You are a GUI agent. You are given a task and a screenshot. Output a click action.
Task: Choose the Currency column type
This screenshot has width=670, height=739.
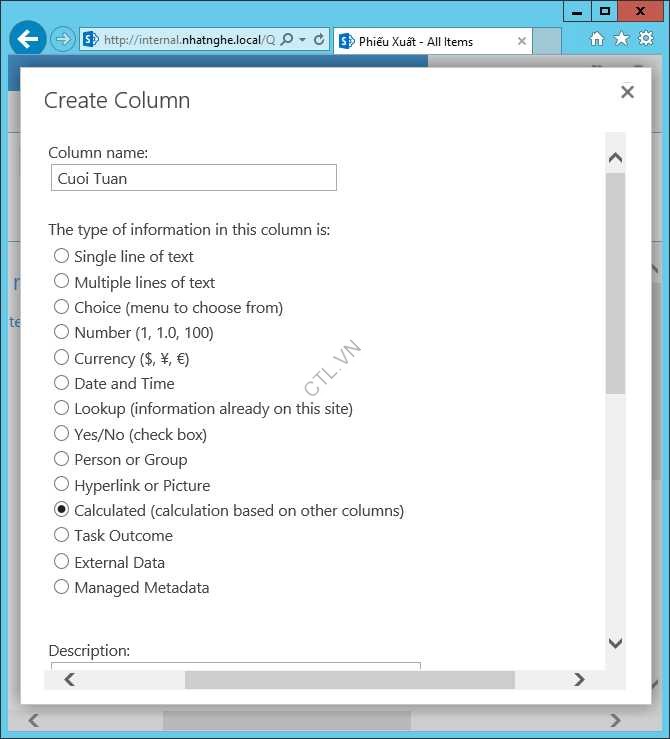[62, 358]
